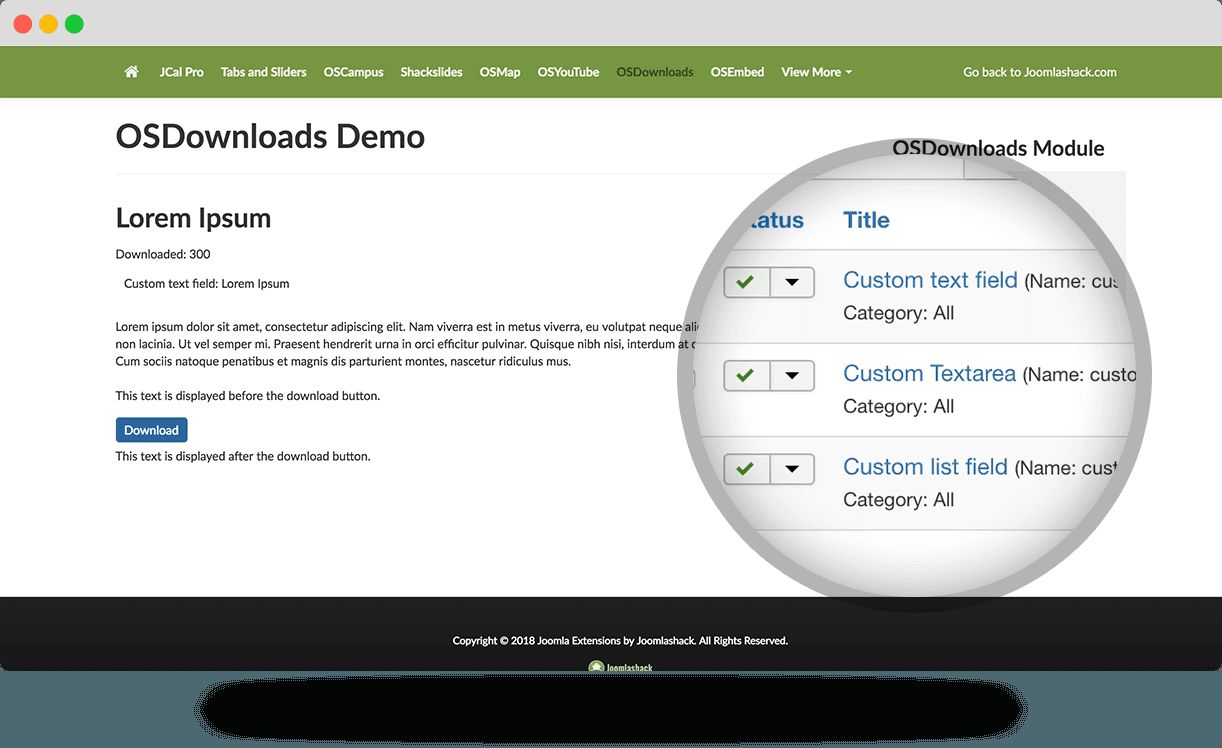Image resolution: width=1222 pixels, height=748 pixels.
Task: Open status dropdown for Custom list field
Action: pos(792,468)
